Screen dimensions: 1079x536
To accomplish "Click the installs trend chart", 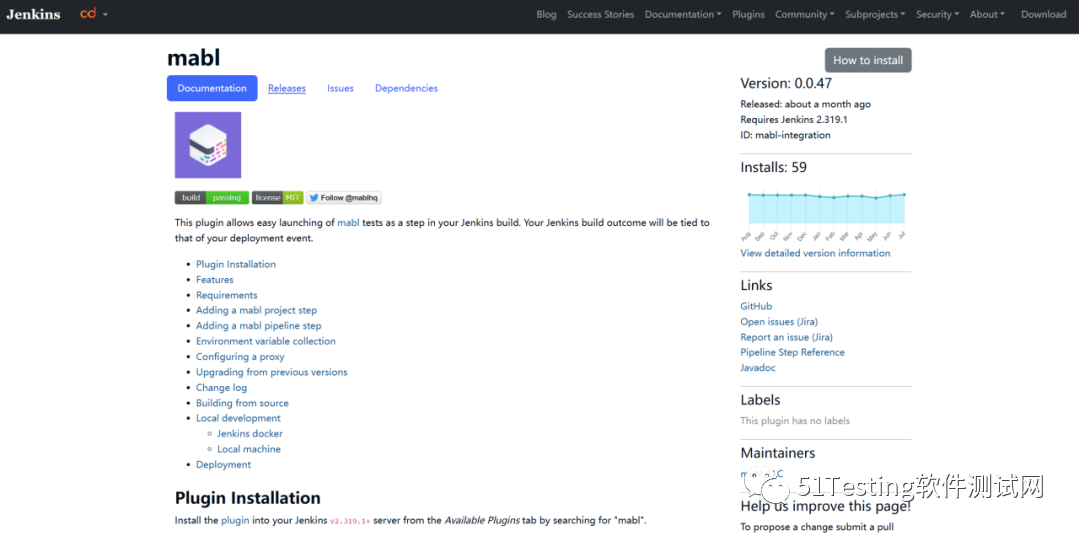I will (826, 213).
